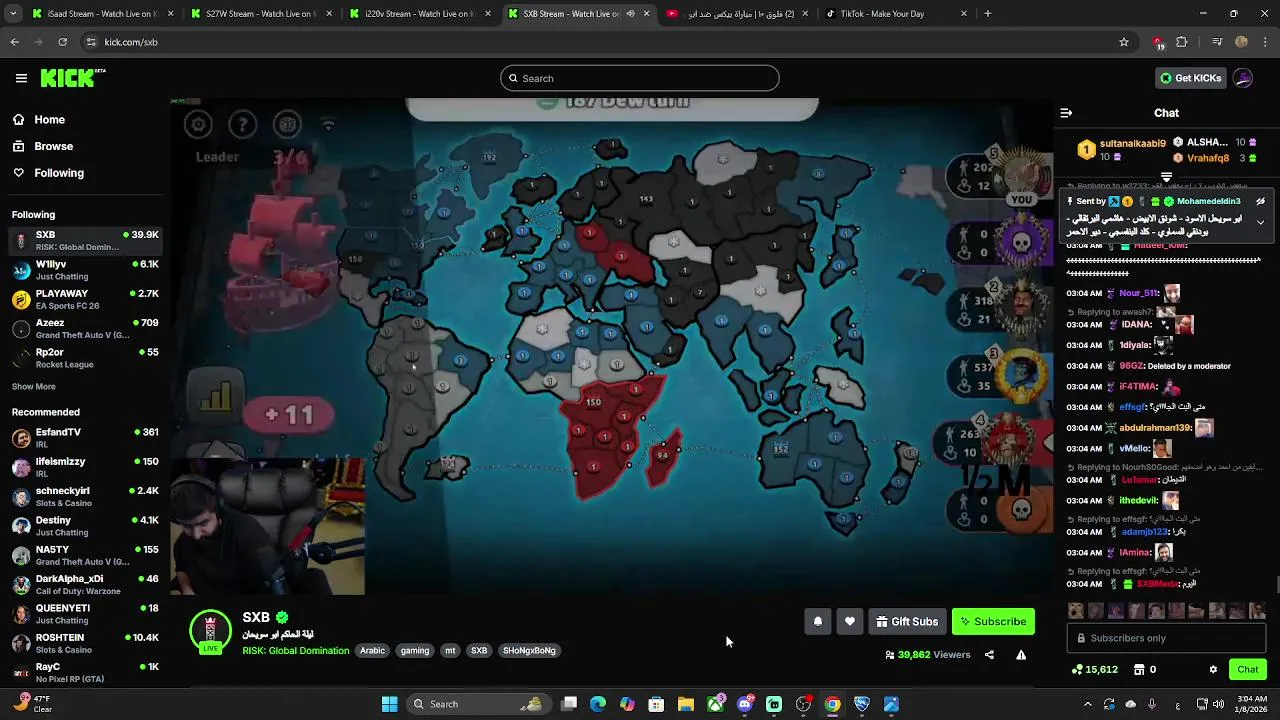
Task: Open Chrome three-dot menu
Action: [1266, 42]
